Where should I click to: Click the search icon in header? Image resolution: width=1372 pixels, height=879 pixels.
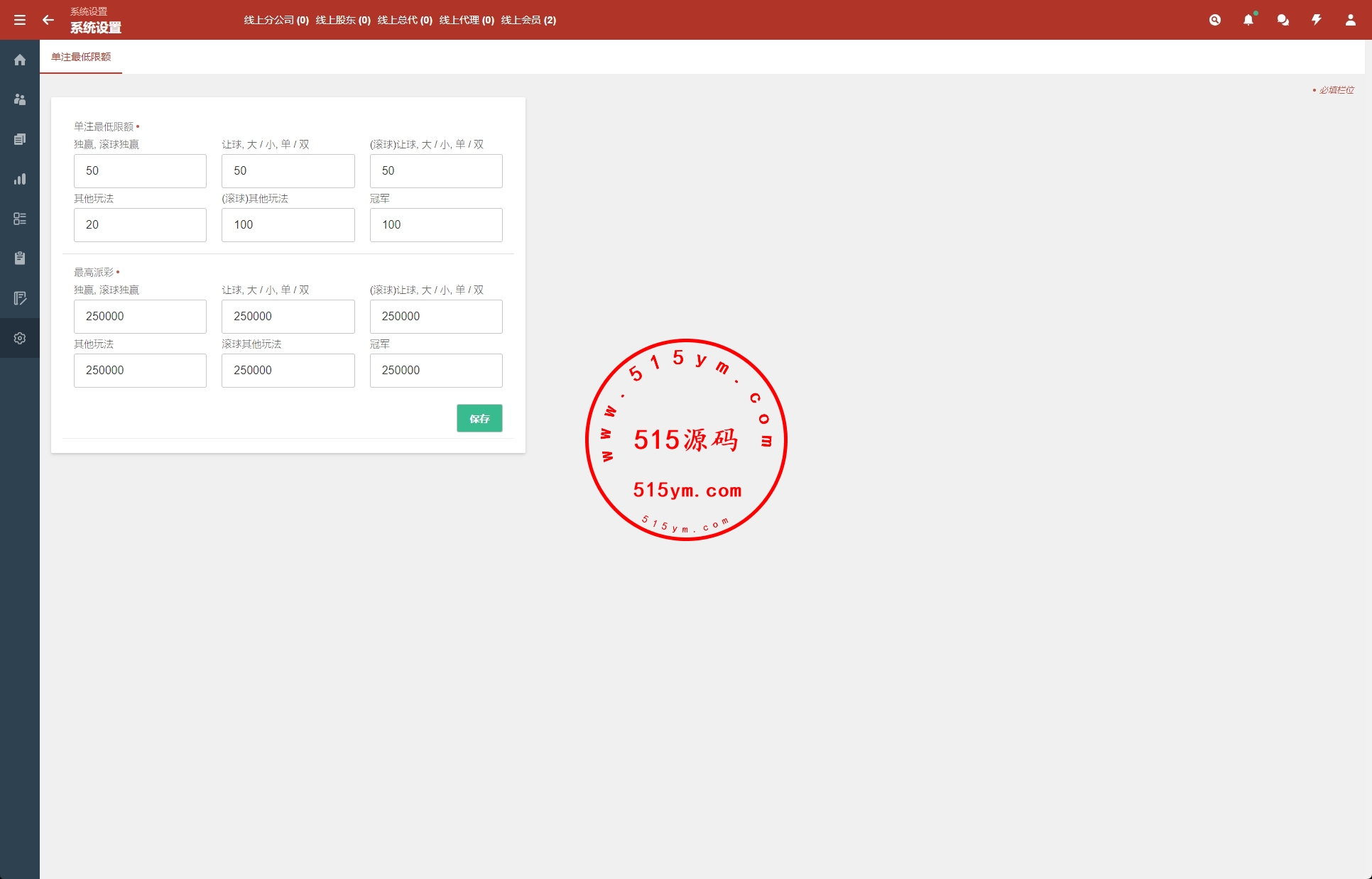pos(1215,20)
